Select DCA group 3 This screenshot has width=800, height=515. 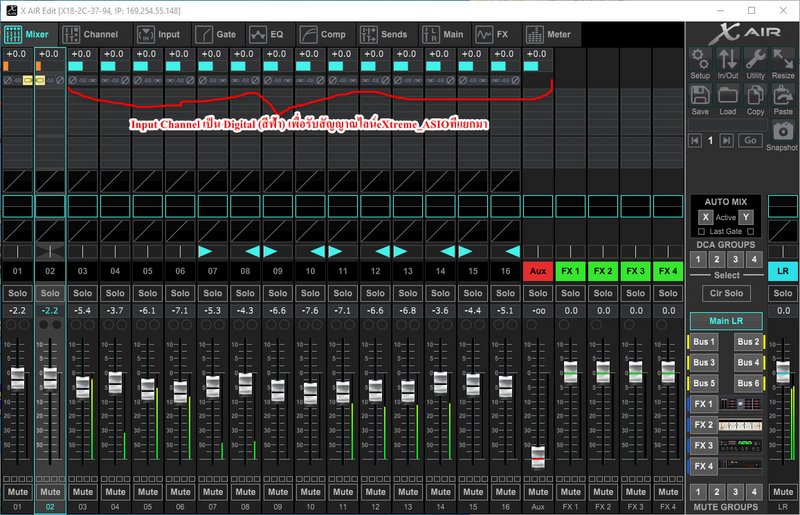(x=735, y=259)
